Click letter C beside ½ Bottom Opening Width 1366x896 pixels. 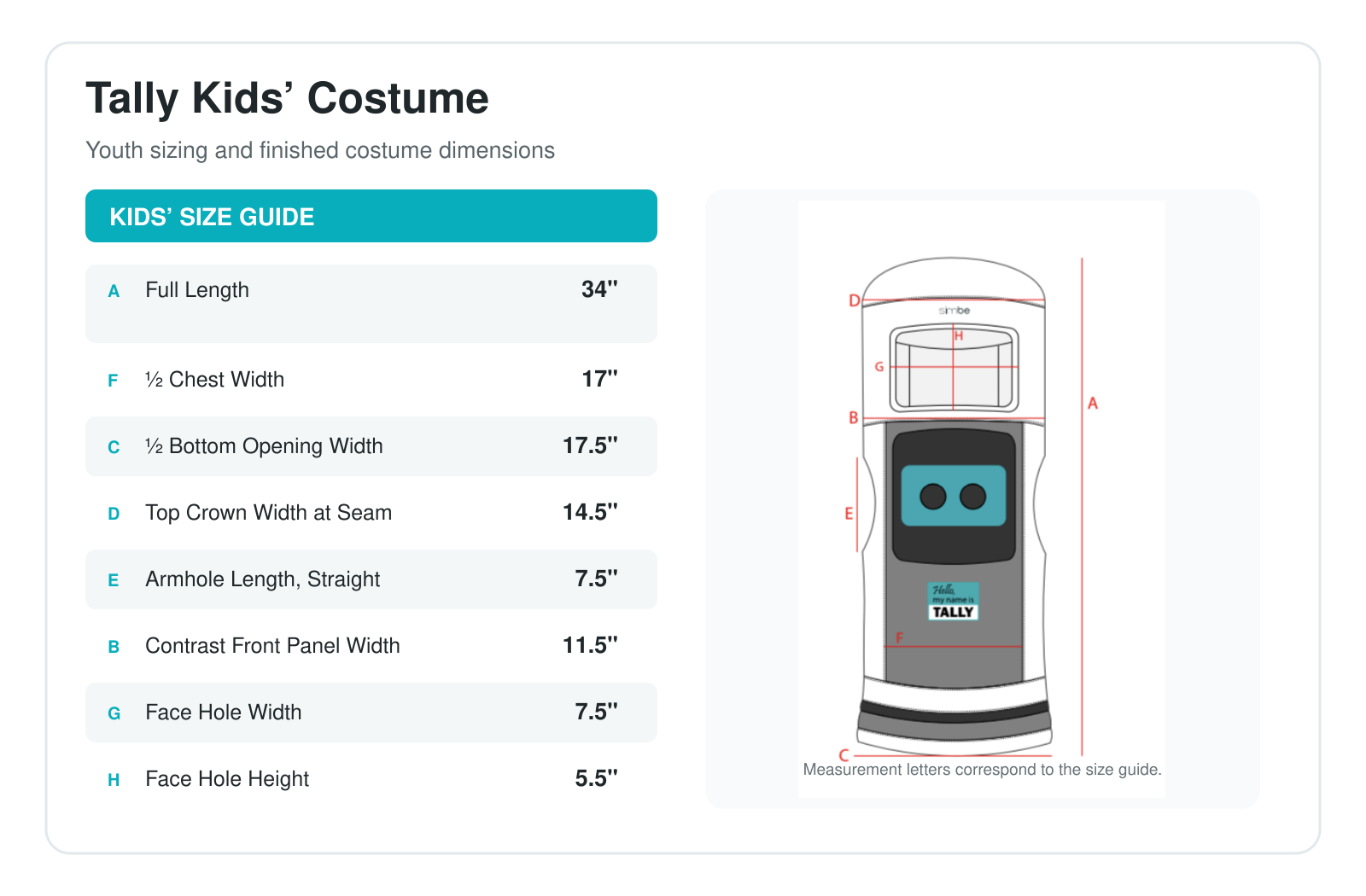(114, 447)
